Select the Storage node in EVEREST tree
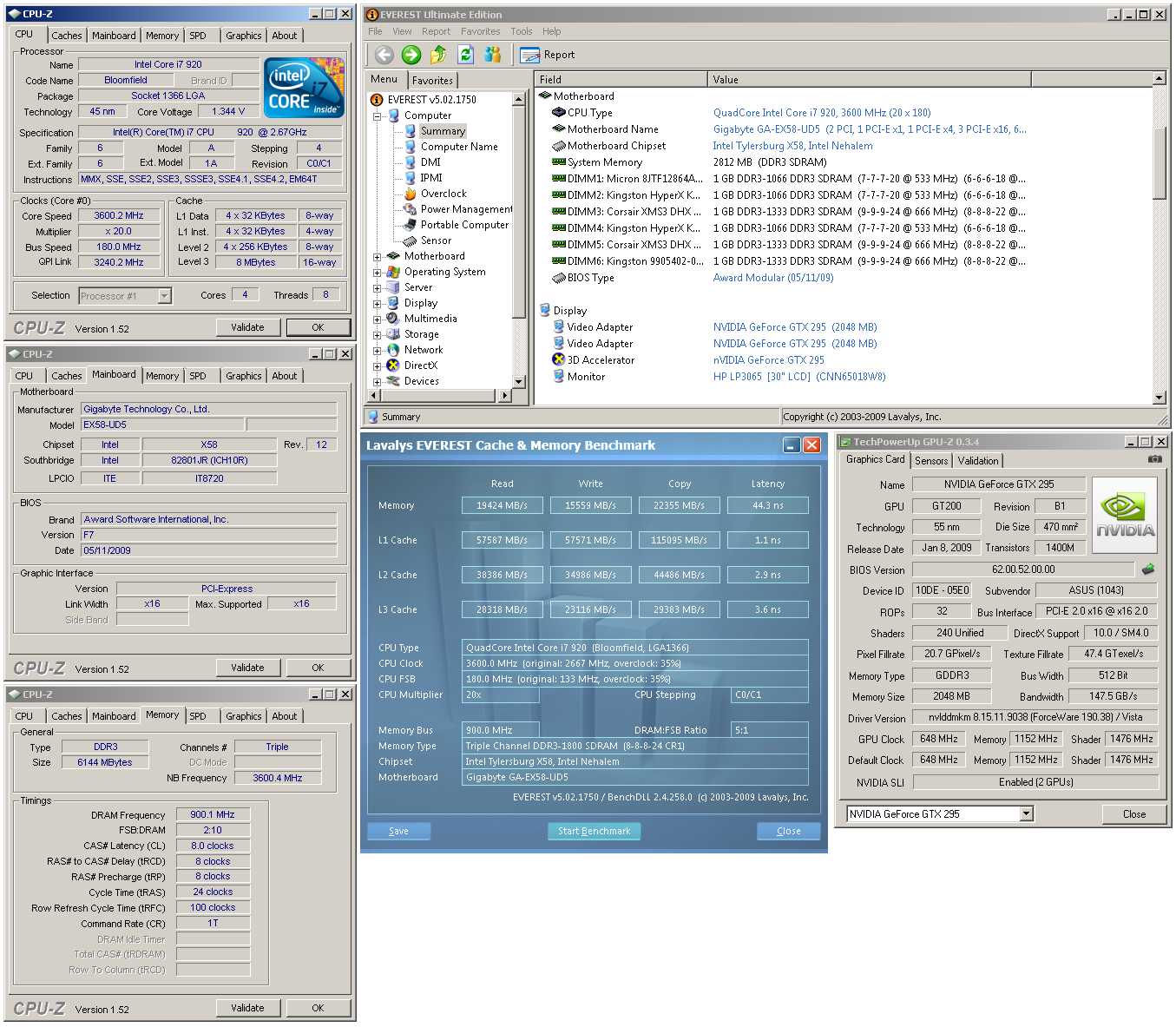This screenshot has width=1176, height=1027. [x=412, y=334]
